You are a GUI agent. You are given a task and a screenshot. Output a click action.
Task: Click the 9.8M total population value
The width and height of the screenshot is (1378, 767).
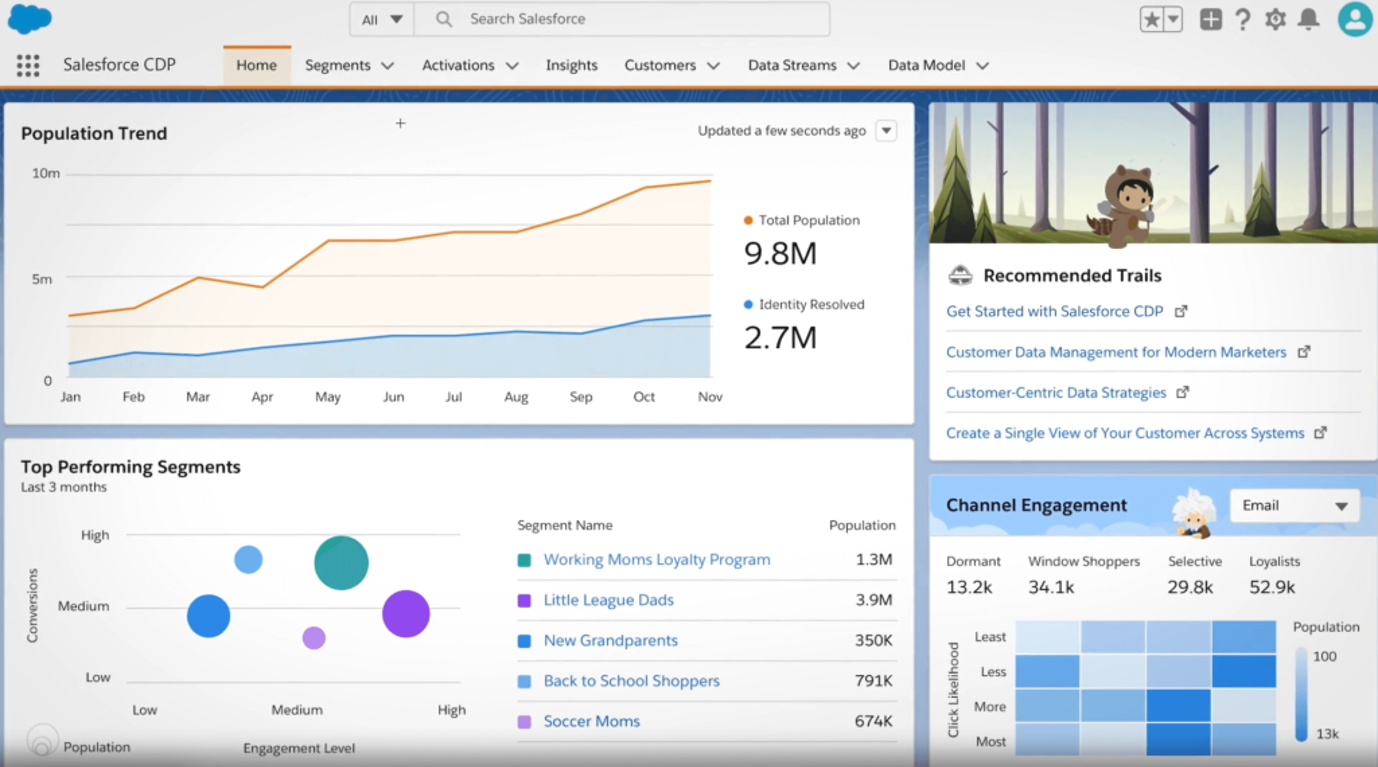[x=781, y=254]
